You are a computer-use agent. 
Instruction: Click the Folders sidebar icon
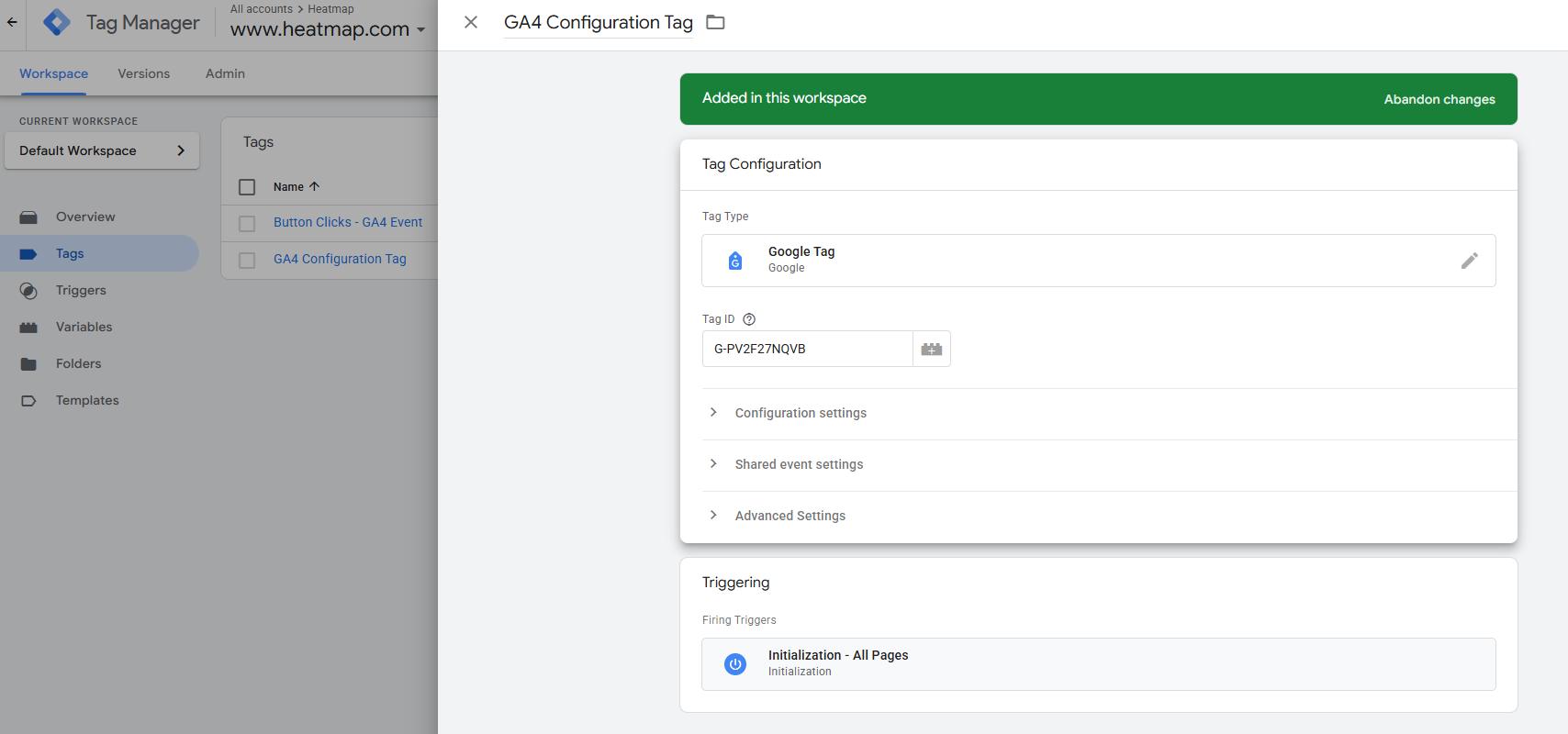28,364
